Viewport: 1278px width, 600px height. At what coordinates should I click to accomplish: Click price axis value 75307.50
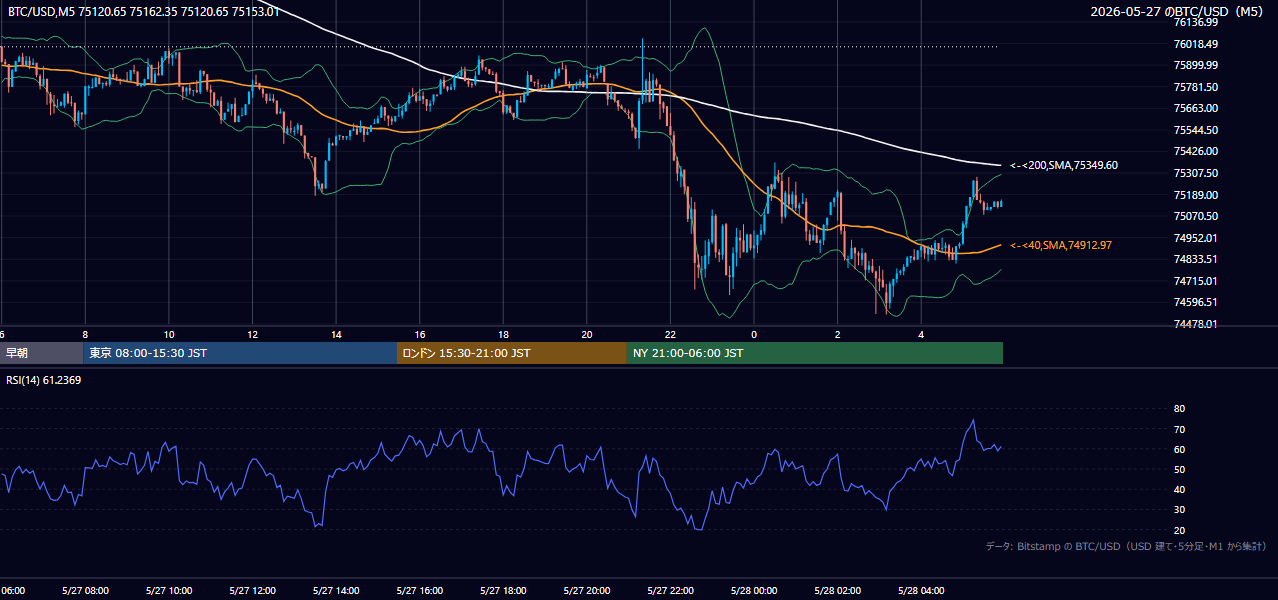click(x=1195, y=173)
